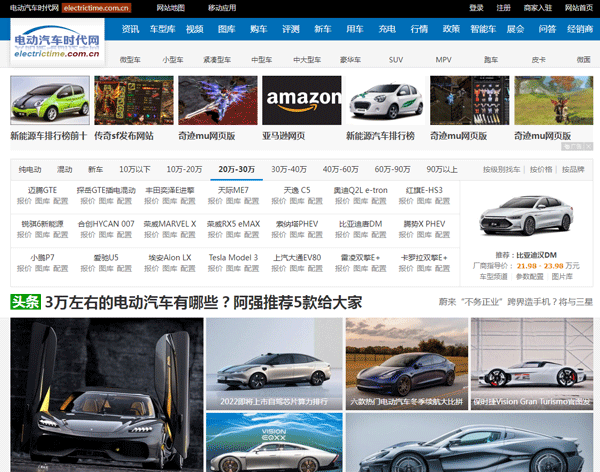
Task: Open the 保时捷Vision Gran Turismo article image
Action: [532, 364]
